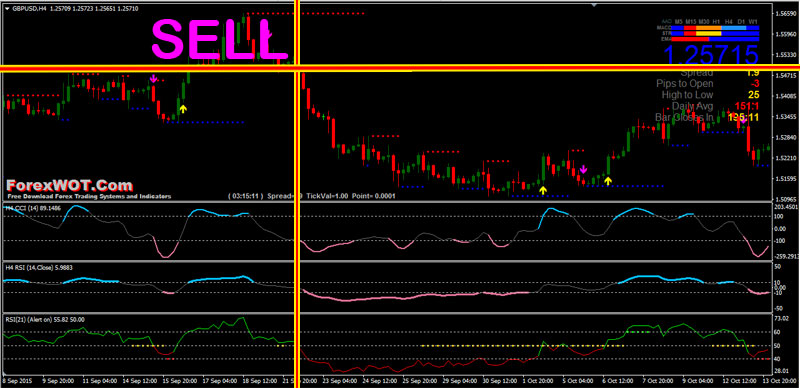Image resolution: width=800 pixels, height=388 pixels.
Task: Click the chart shift triangle marker at top
Action: point(593,5)
